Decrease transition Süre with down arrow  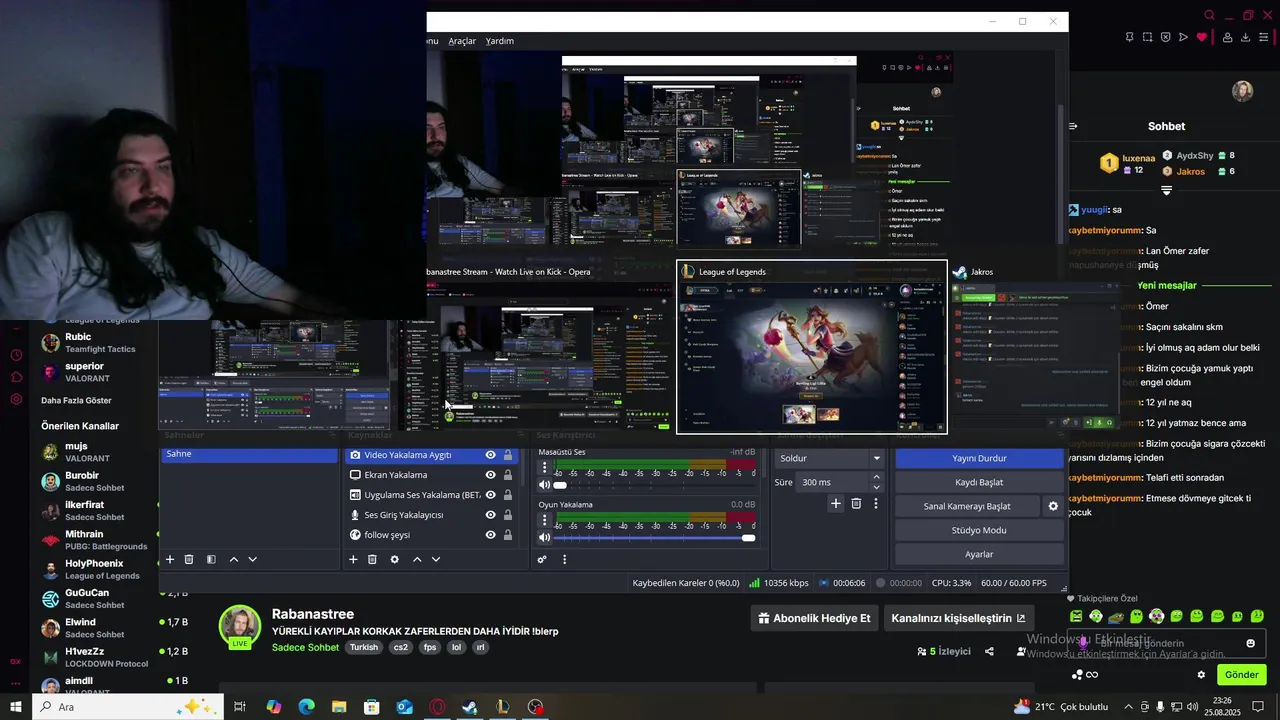coord(877,487)
